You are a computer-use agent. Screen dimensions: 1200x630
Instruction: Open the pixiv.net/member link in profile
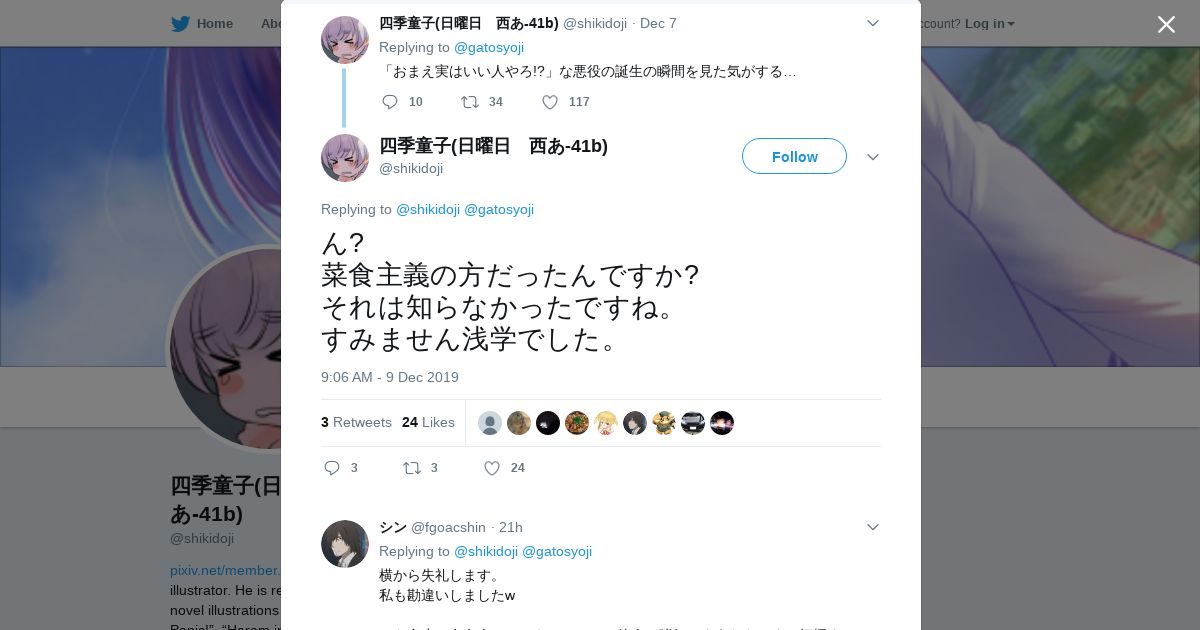click(x=225, y=570)
